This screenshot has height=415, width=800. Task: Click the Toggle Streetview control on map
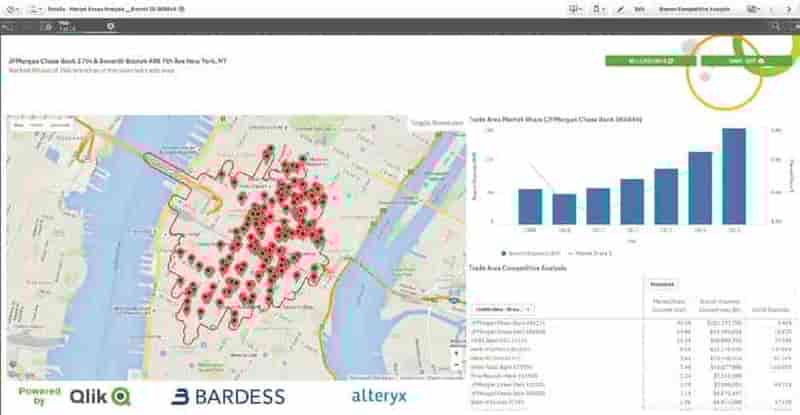pyautogui.click(x=437, y=123)
